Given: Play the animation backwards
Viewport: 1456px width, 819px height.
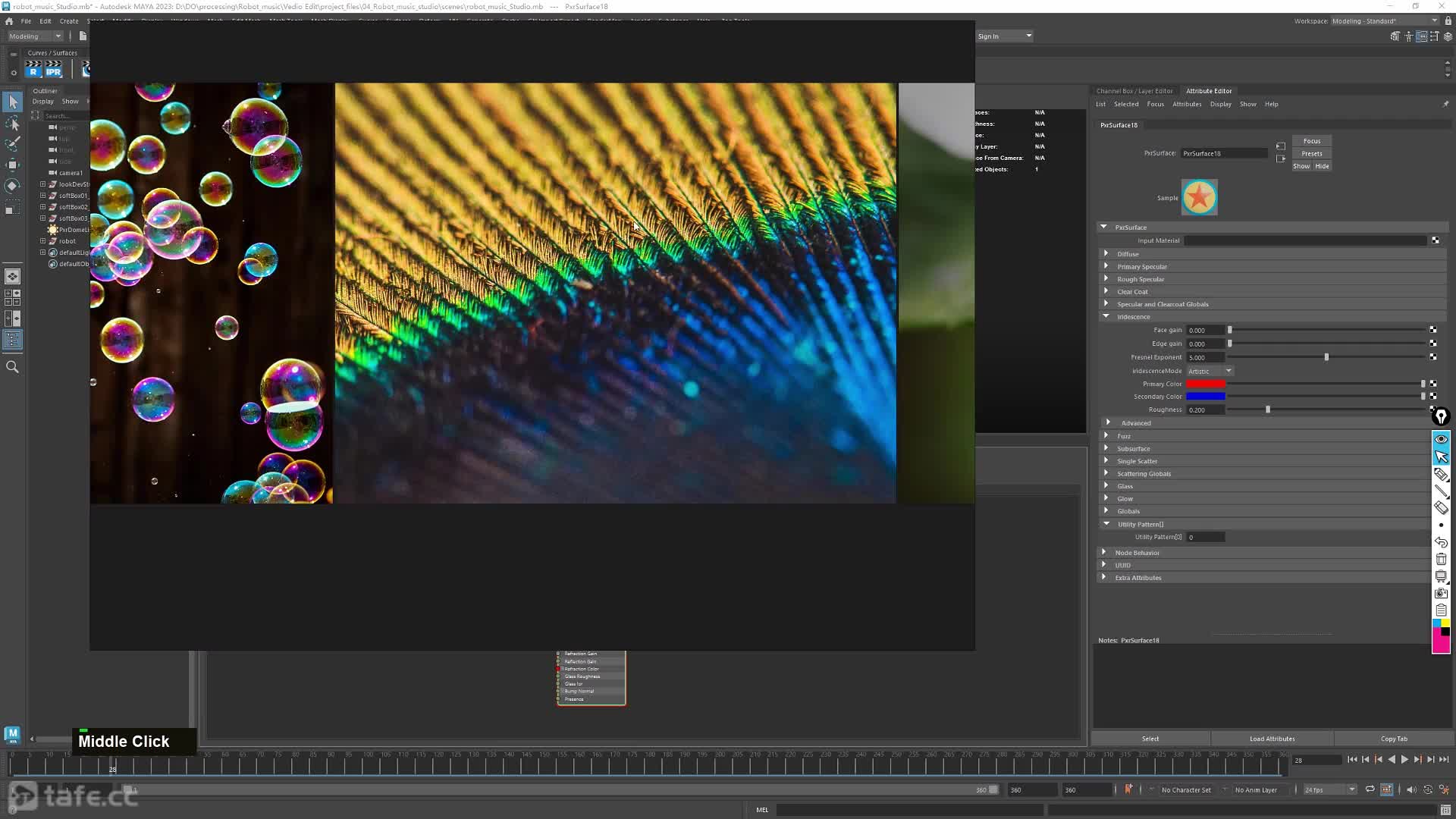Looking at the screenshot, I should point(1392,760).
